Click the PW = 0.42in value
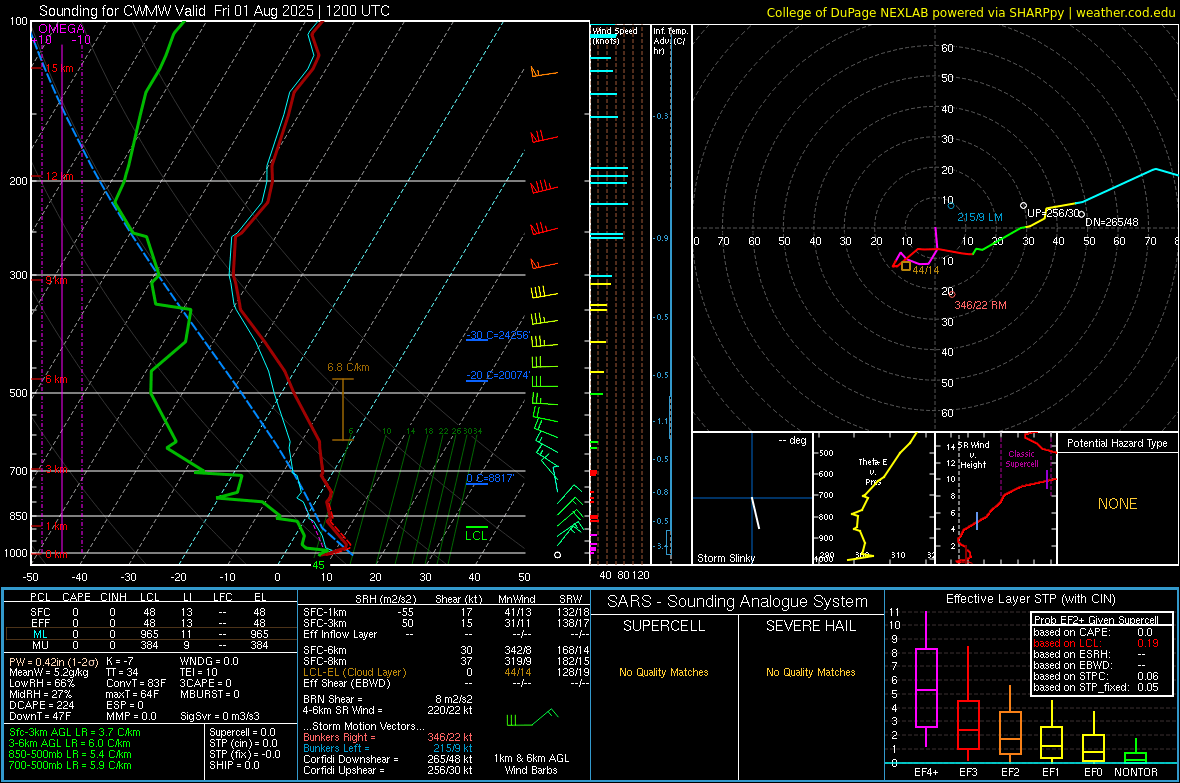Screen dimensions: 1180x783 click(53, 662)
